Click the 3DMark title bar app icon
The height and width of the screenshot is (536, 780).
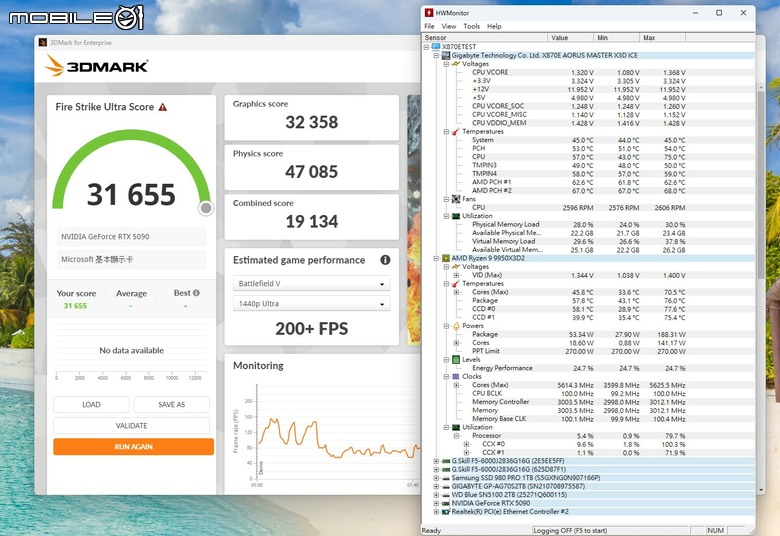tap(43, 42)
